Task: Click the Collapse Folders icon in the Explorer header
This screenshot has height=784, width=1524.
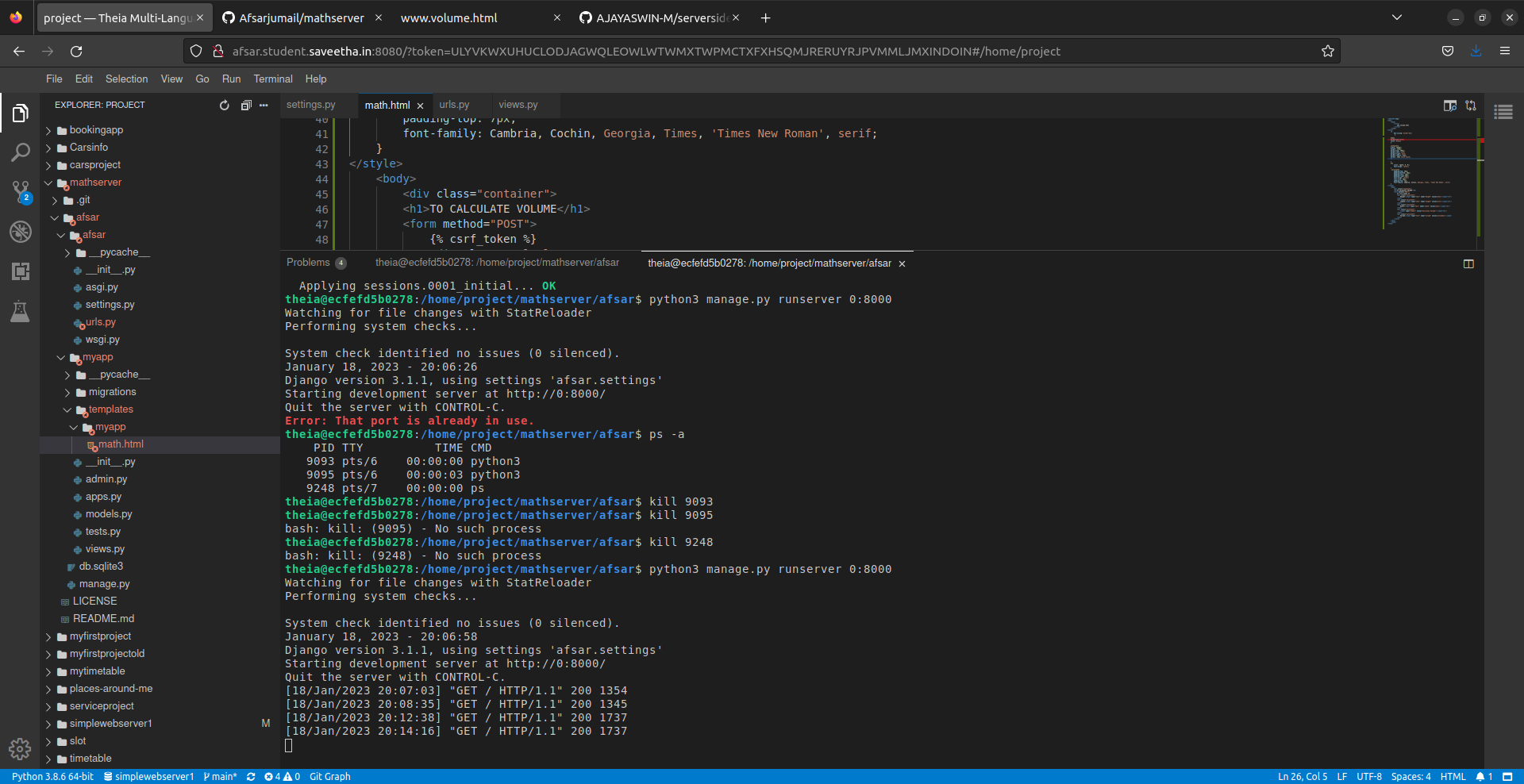Action: tap(246, 104)
